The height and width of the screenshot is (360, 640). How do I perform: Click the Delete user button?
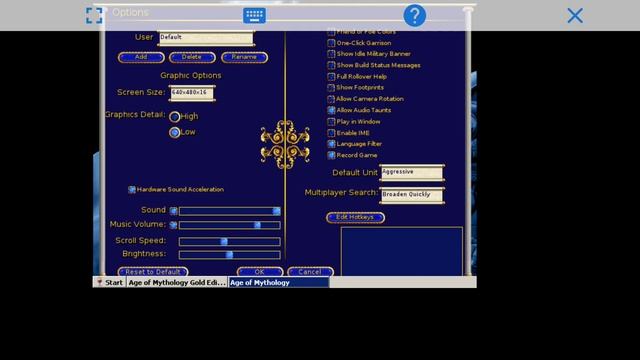(x=192, y=57)
